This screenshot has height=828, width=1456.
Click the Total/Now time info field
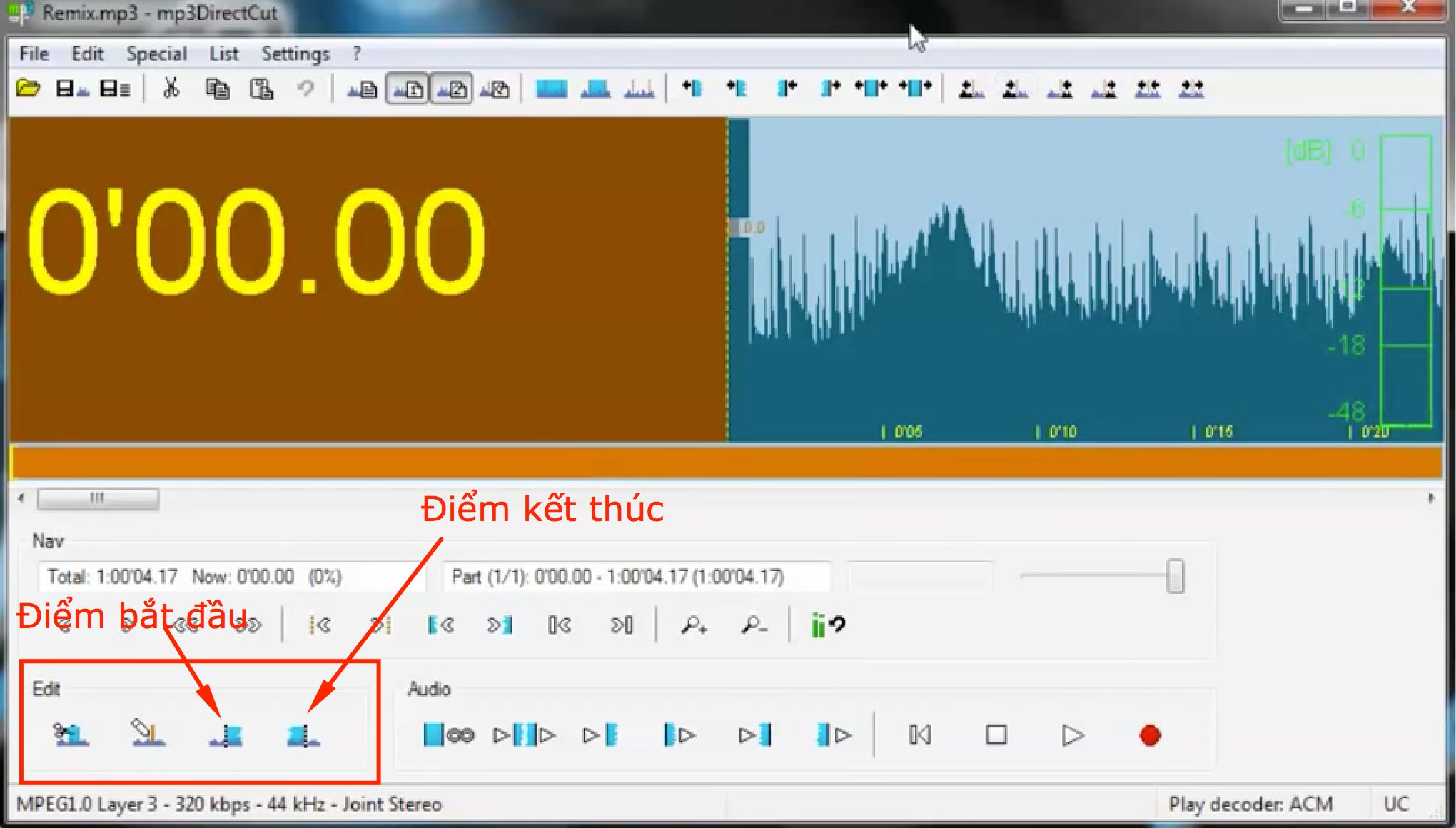click(x=232, y=576)
